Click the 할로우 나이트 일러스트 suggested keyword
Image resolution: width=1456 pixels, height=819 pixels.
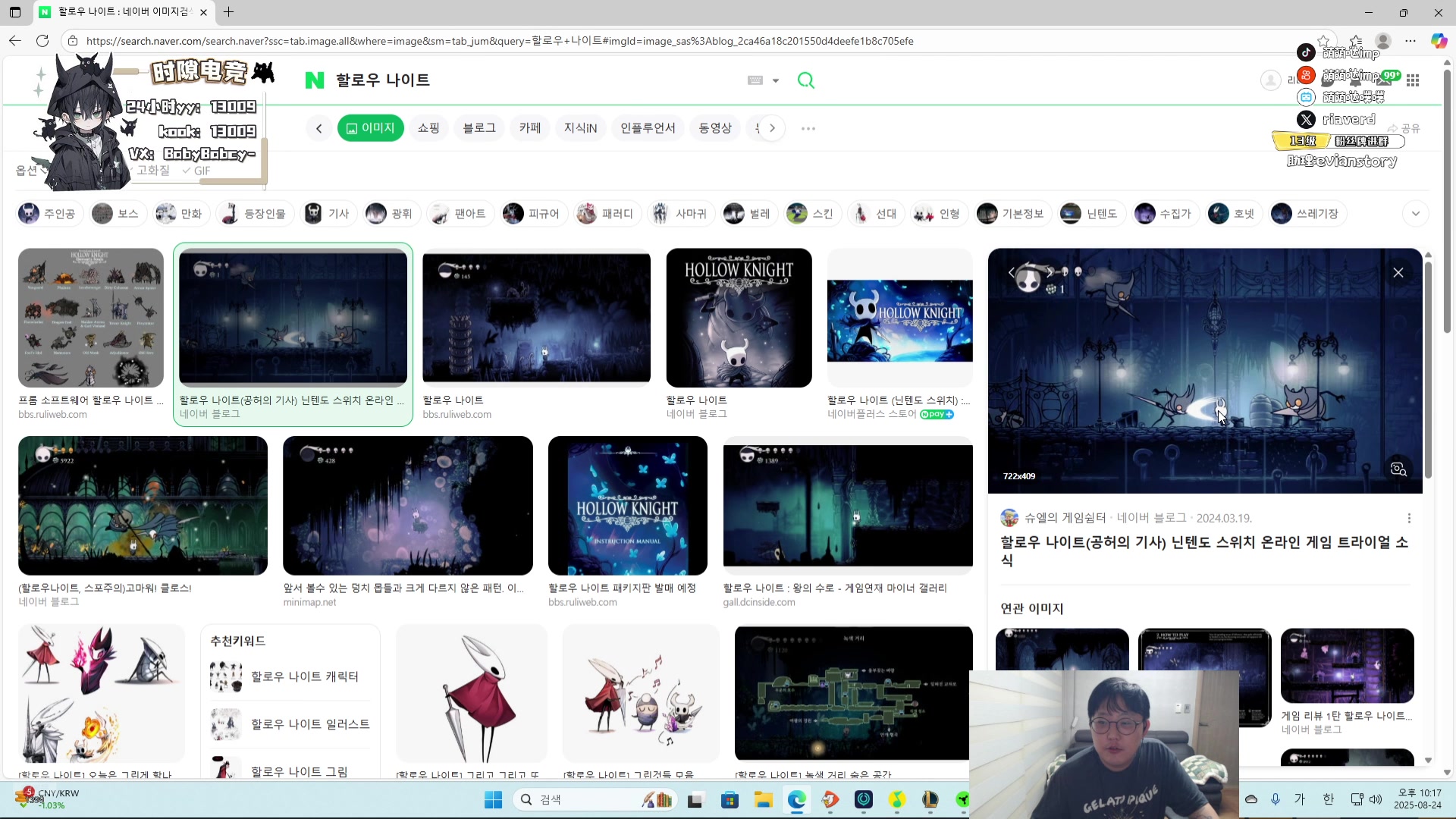[289, 724]
